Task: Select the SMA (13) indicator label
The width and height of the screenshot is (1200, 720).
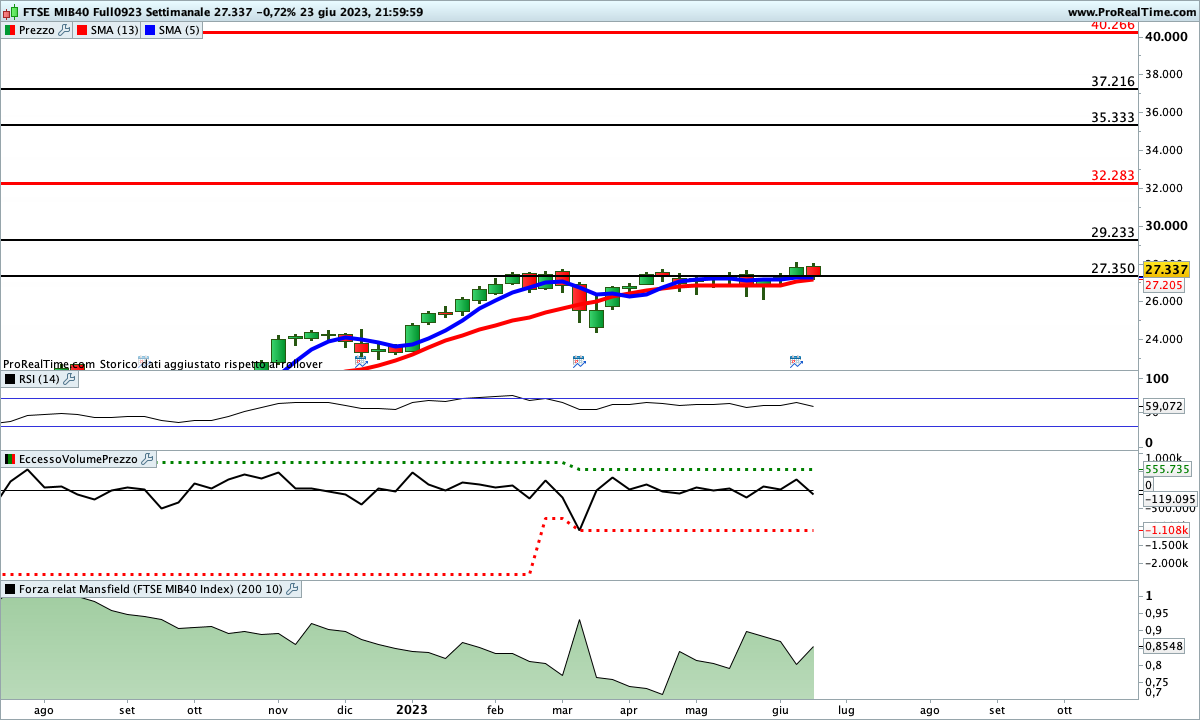Action: 115,30
